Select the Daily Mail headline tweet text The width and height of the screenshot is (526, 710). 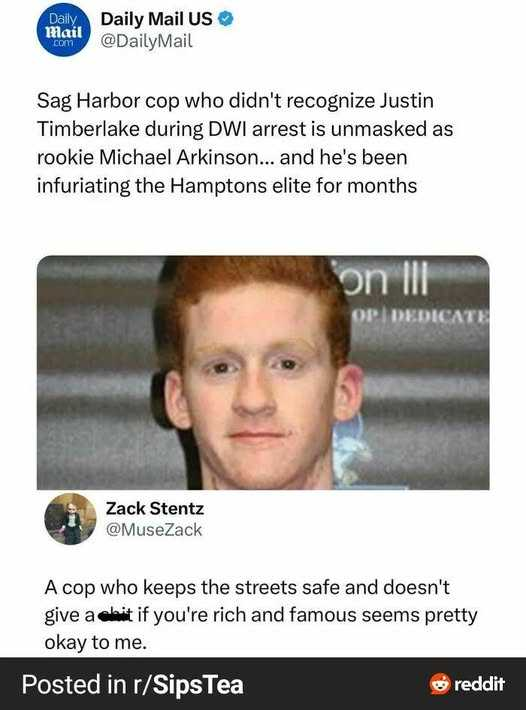point(245,143)
